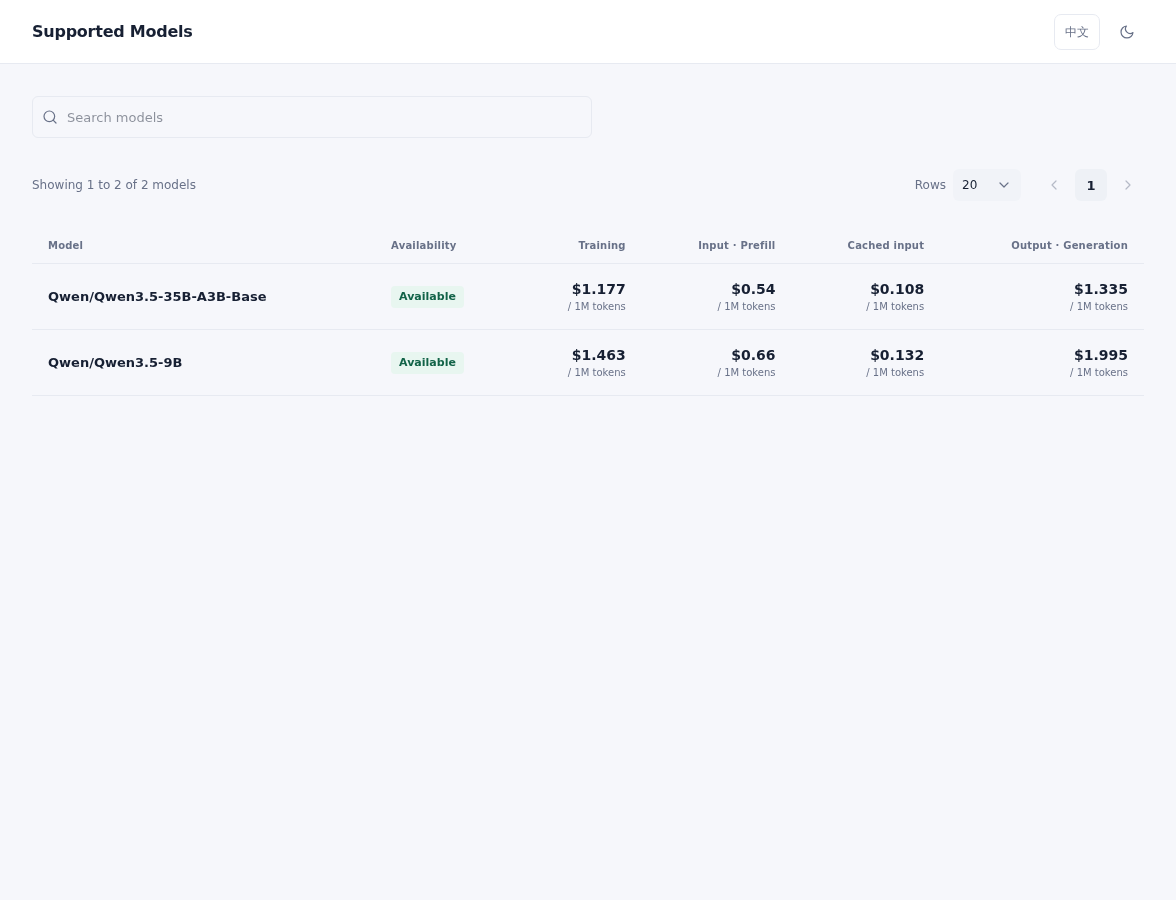Select Qwen/Qwen3.5-35B-A3B-Base model name
This screenshot has width=1176, height=900.
click(157, 296)
